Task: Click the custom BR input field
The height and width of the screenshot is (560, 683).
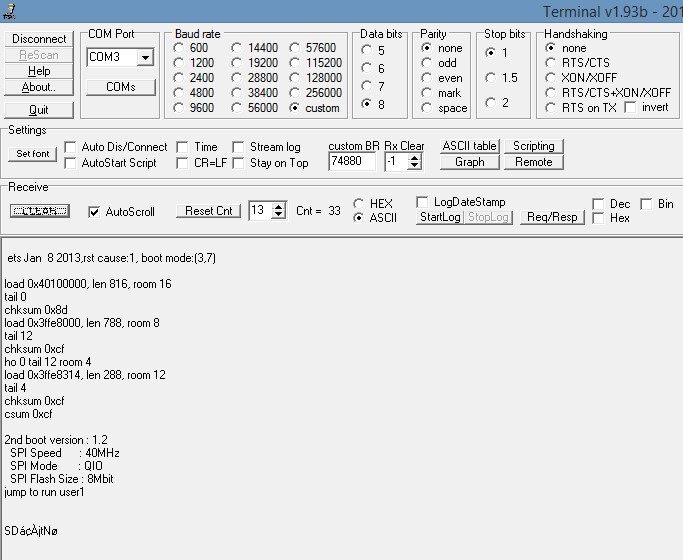Action: coord(352,162)
